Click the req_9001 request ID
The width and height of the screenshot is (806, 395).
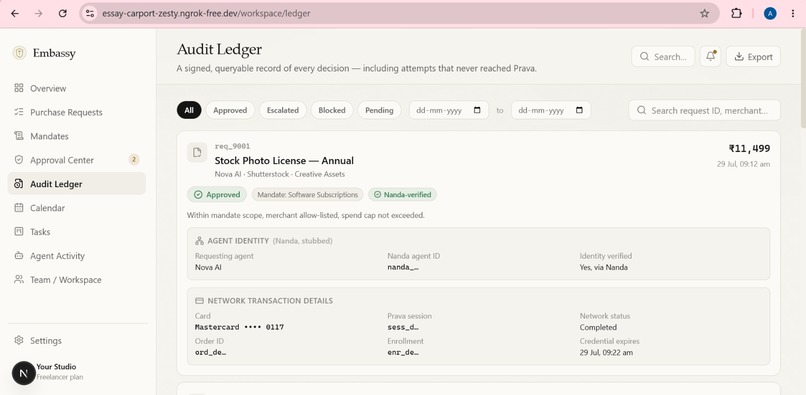click(232, 146)
